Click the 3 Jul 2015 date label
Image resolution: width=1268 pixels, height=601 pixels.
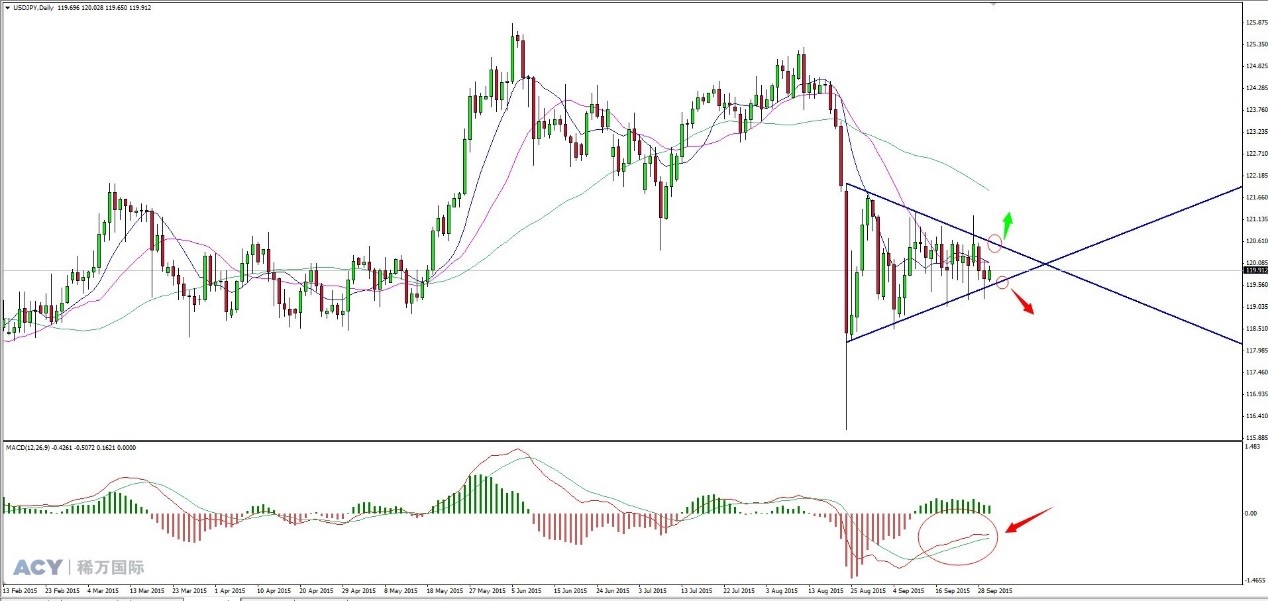(x=654, y=590)
